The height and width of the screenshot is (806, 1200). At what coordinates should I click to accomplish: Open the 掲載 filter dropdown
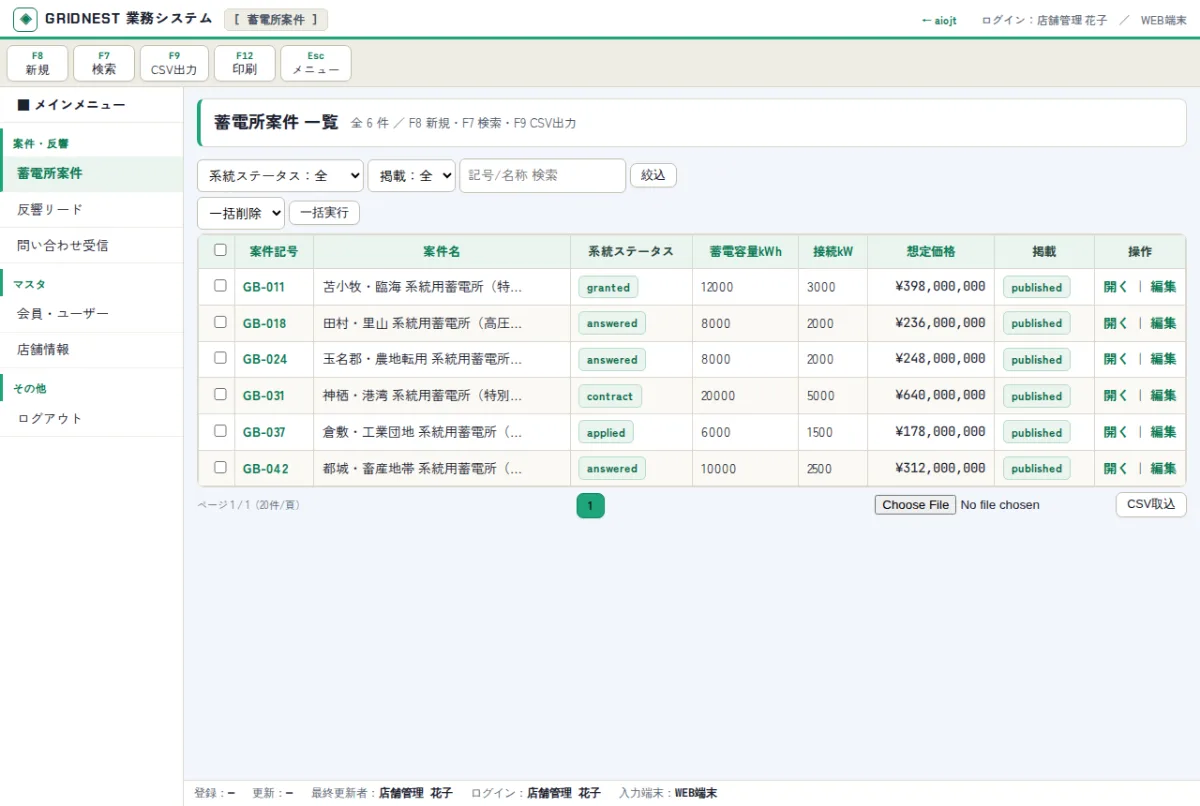click(x=412, y=175)
